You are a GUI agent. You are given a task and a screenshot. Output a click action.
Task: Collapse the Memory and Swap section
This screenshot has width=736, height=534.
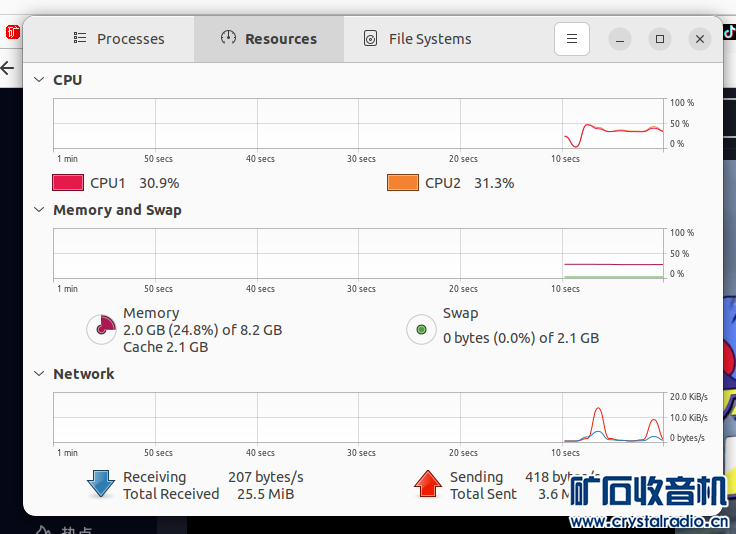point(39,210)
